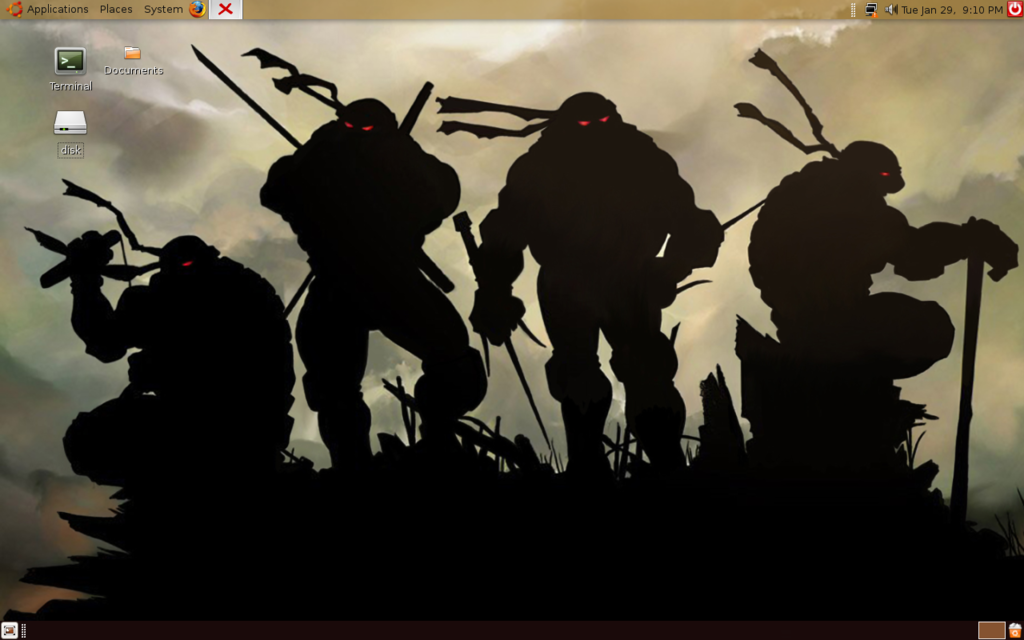Click the notification area handle in the top panel
1024x640 pixels.
(854, 10)
